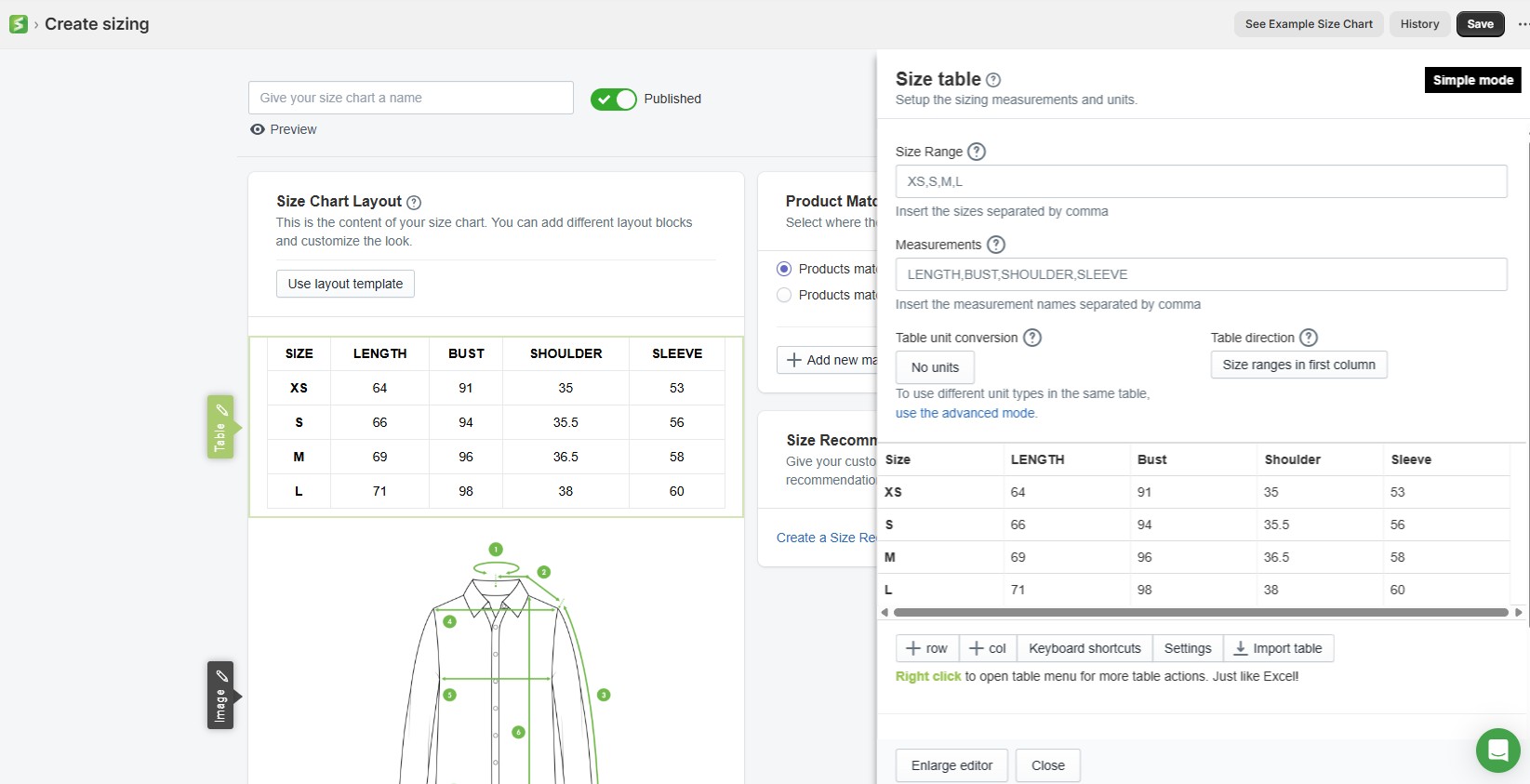Click the green app logo icon
Viewport: 1530px width, 784px height.
[x=18, y=24]
